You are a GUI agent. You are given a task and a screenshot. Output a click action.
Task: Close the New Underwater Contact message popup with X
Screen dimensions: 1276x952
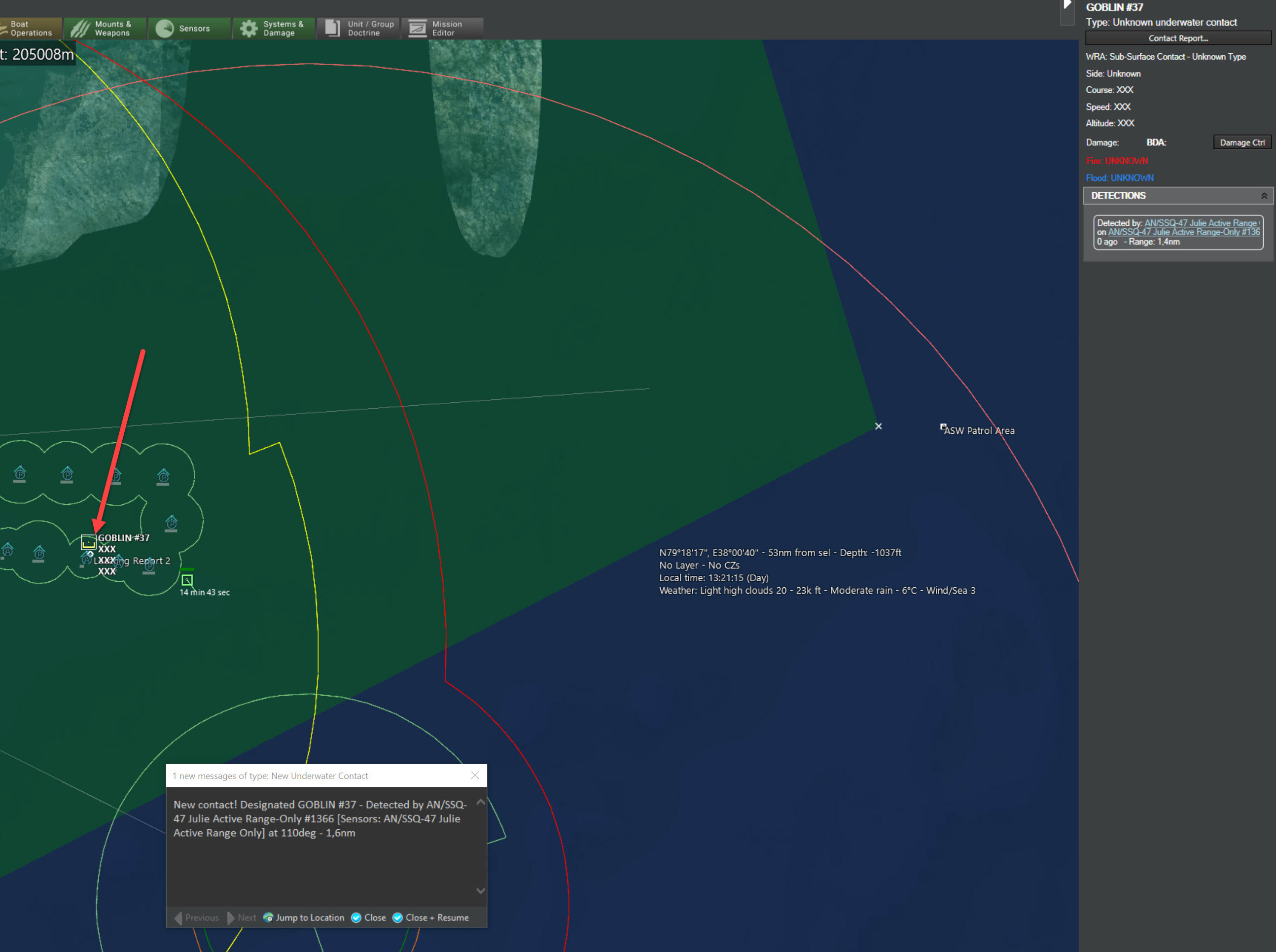click(x=475, y=776)
